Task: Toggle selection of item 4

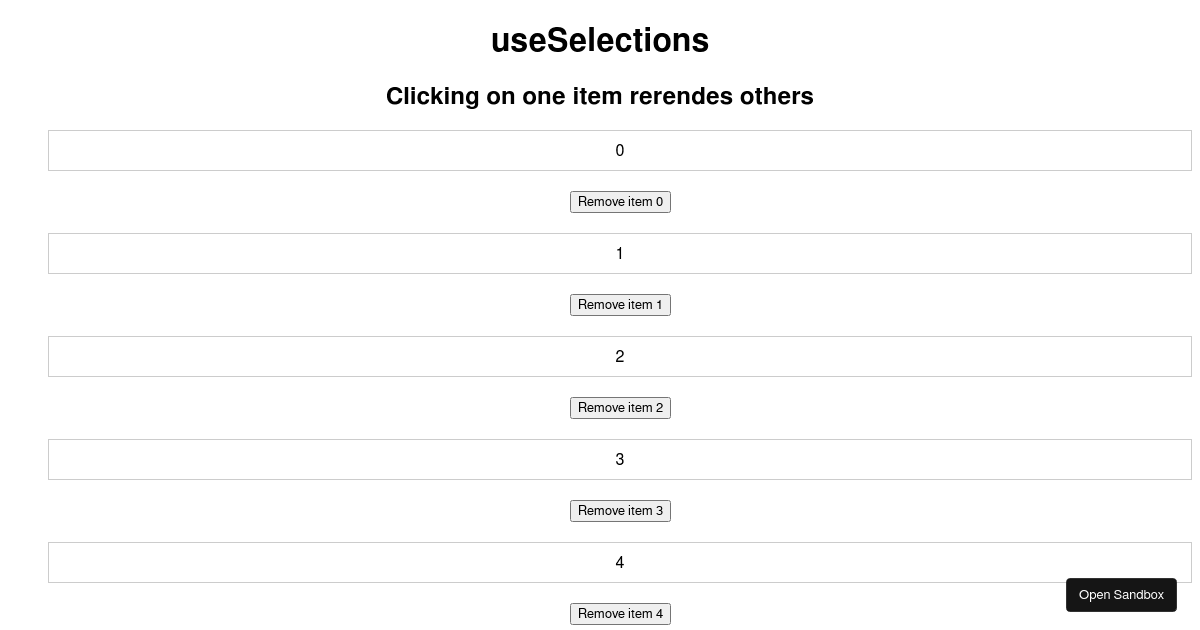Action: (x=620, y=562)
